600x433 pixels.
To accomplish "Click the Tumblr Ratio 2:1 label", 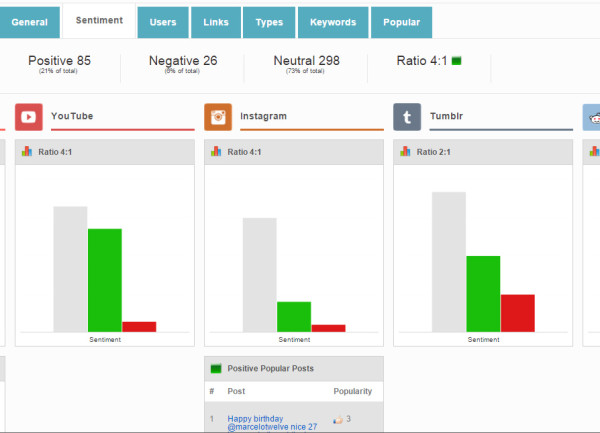I will click(x=434, y=152).
